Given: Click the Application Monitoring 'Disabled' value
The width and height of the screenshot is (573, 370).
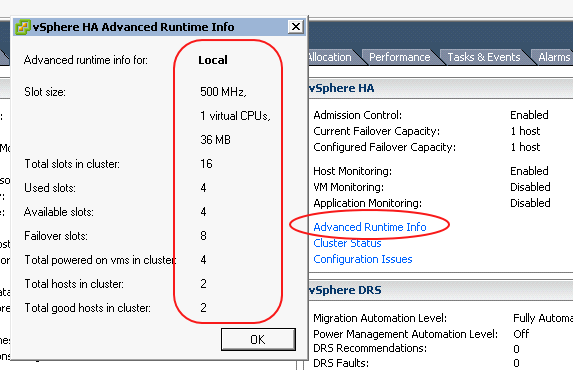Looking at the screenshot, I should (x=530, y=203).
